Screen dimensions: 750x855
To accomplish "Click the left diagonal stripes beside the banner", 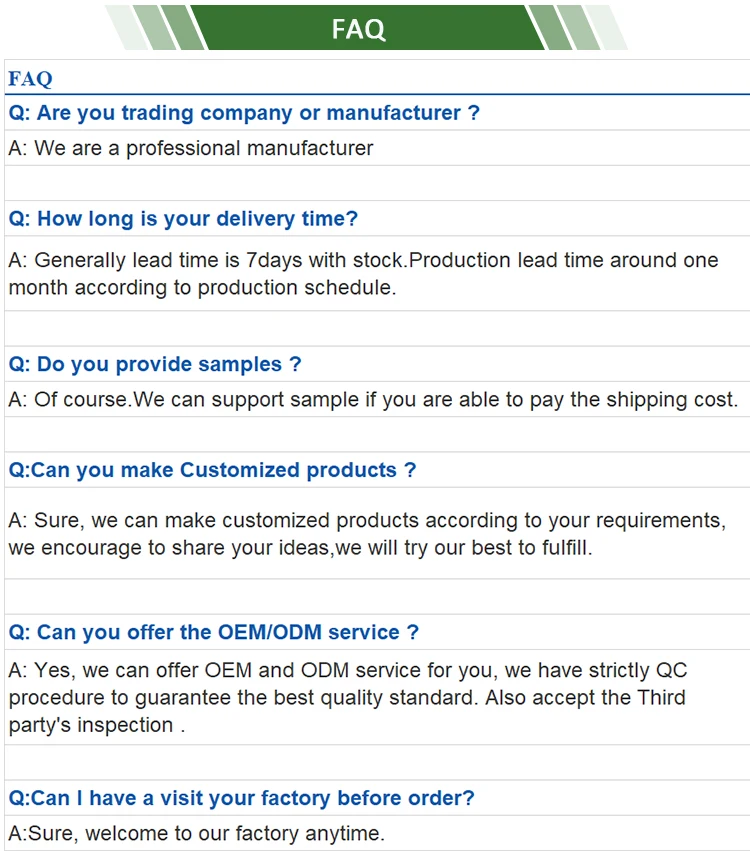I will click(x=160, y=28).
